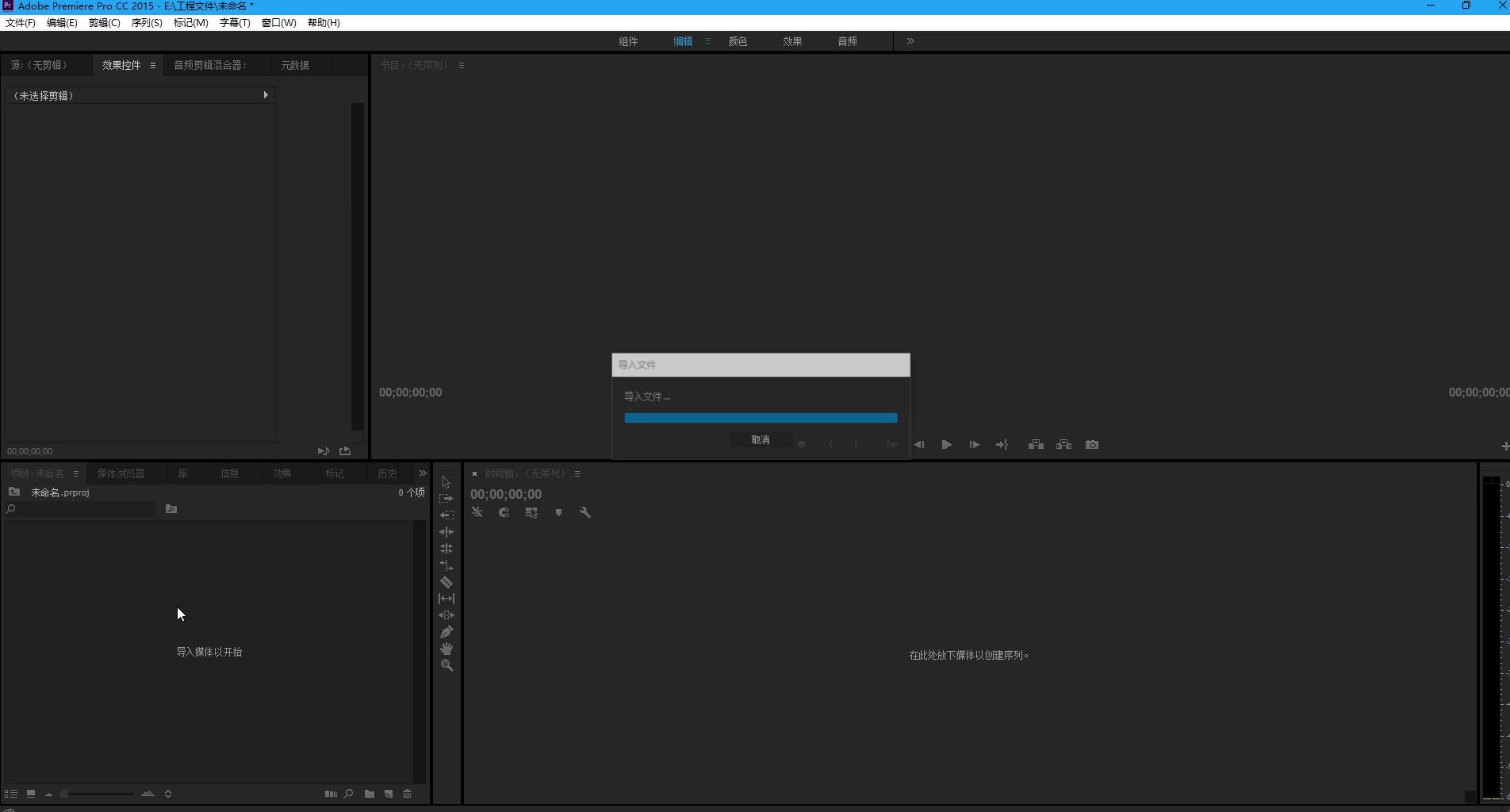Select the Rate Stretch tool
1510x812 pixels.
(446, 565)
